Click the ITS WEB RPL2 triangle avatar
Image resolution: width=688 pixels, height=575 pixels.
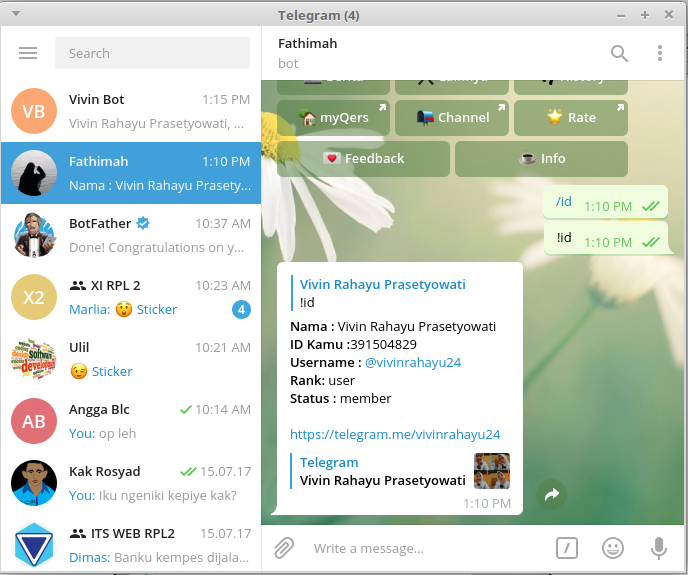click(34, 544)
